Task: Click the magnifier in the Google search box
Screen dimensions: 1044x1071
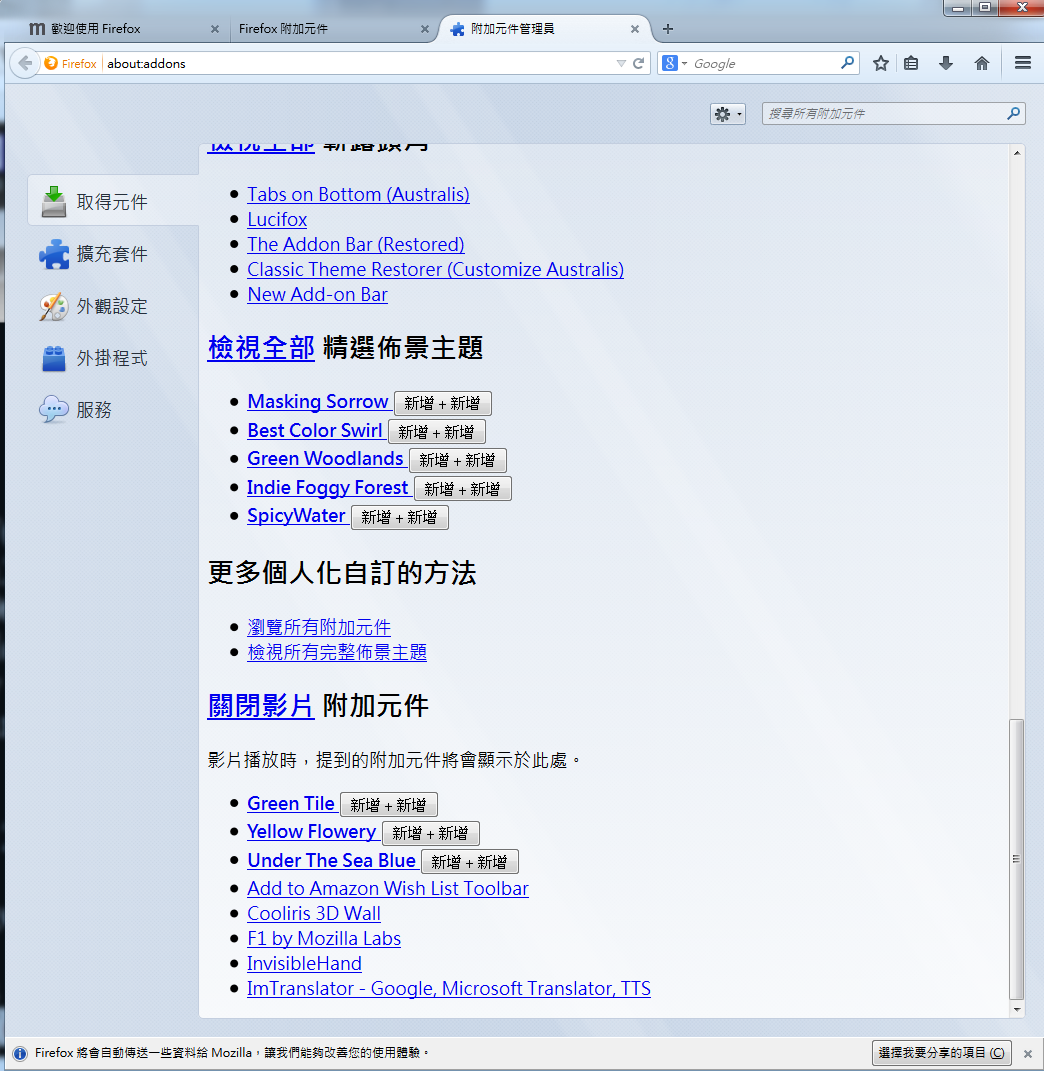Action: tap(847, 63)
